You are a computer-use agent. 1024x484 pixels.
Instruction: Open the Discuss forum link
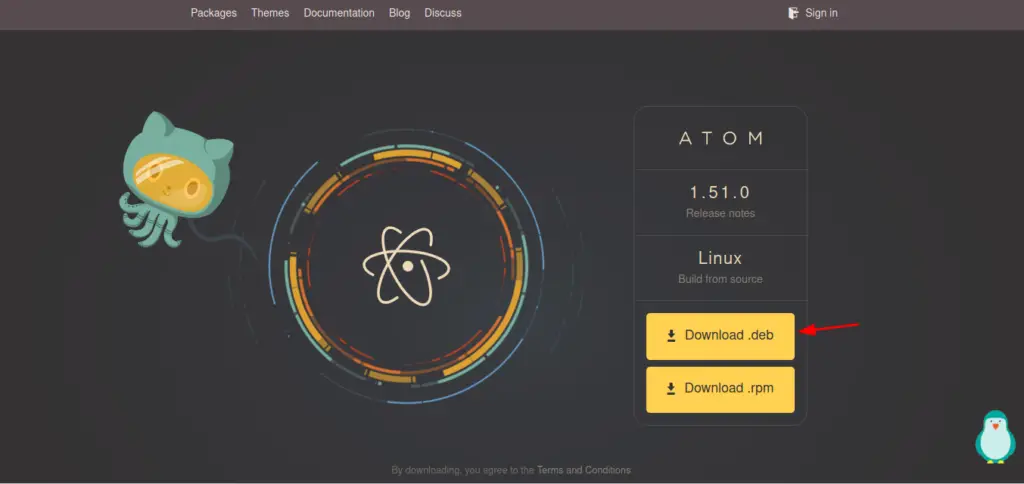coord(443,13)
